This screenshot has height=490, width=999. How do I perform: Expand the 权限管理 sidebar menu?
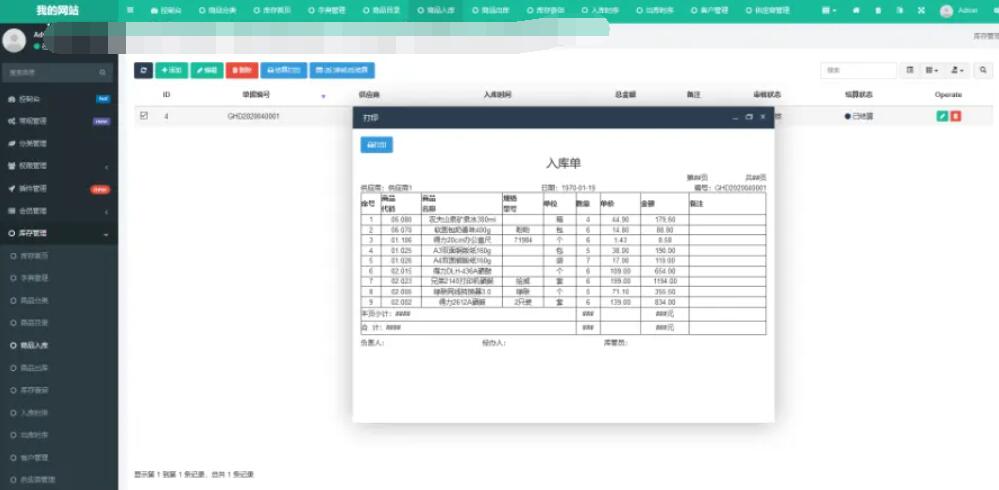[58, 166]
